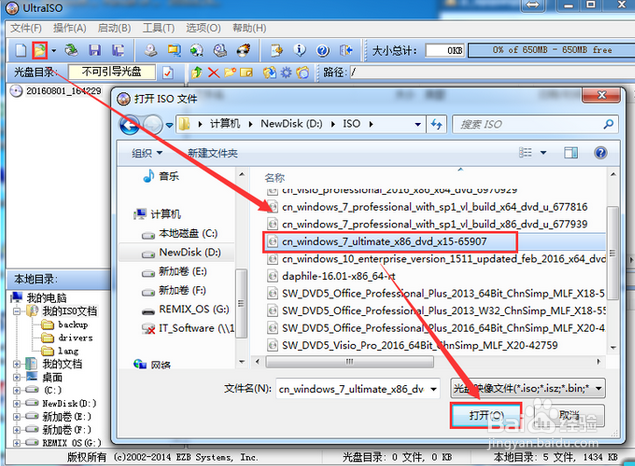
Task: Open the 选项(O) menu
Action: point(203,28)
